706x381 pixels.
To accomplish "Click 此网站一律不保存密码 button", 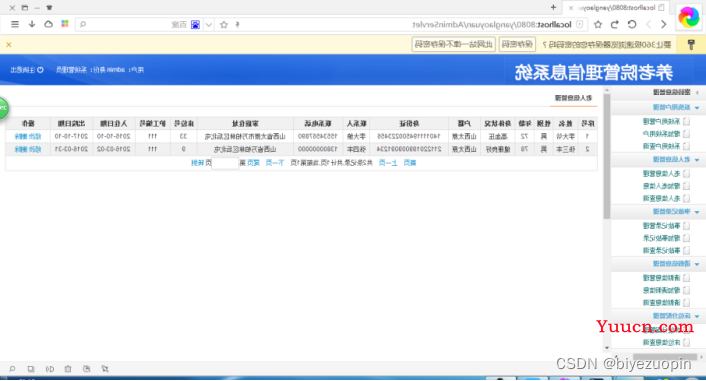I will pyautogui.click(x=453, y=45).
